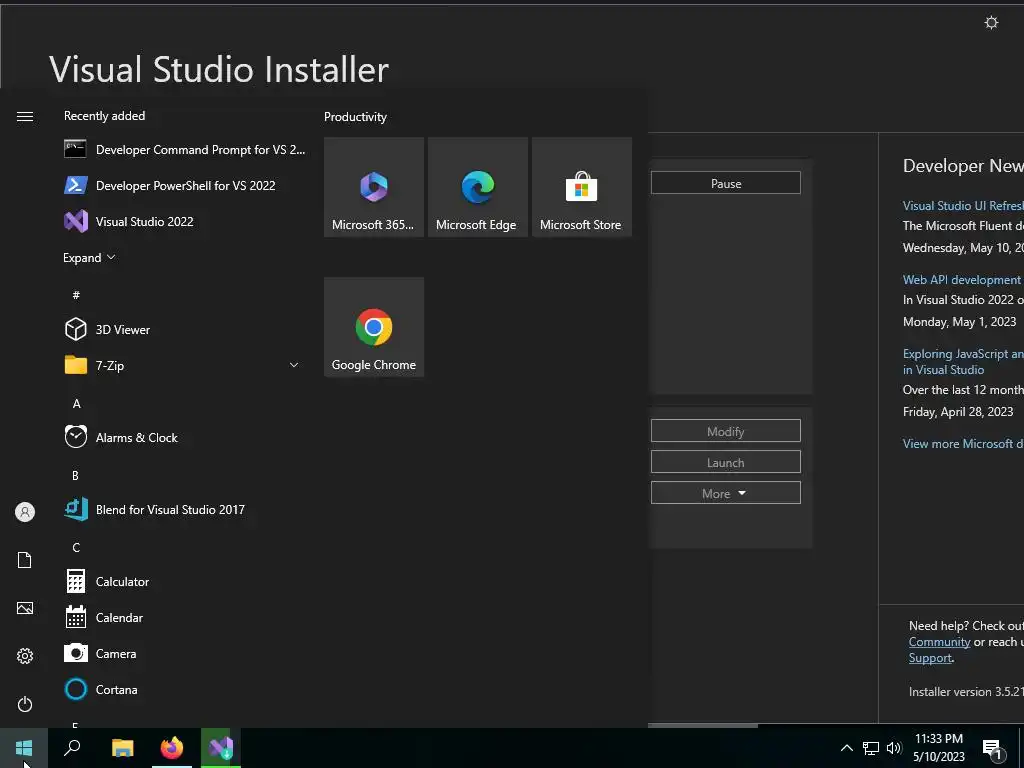Open the user account icon in Start
The image size is (1024, 768).
[x=25, y=512]
